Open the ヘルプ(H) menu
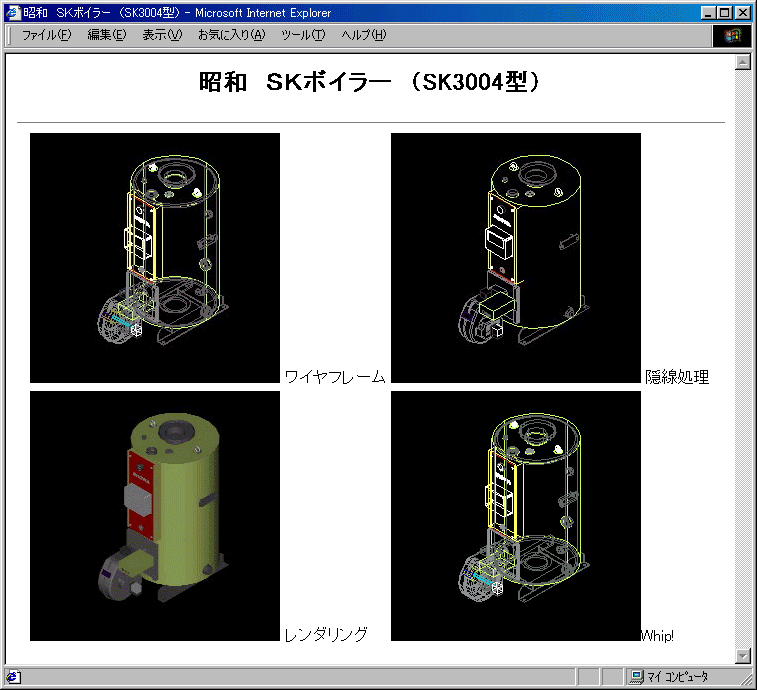Image resolution: width=757 pixels, height=690 pixels. [364, 35]
